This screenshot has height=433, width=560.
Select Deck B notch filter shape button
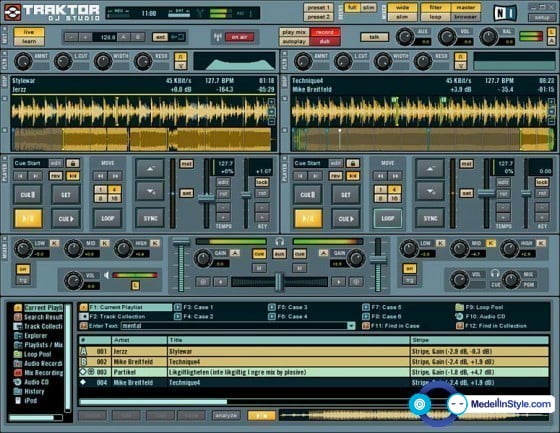pos(460,66)
